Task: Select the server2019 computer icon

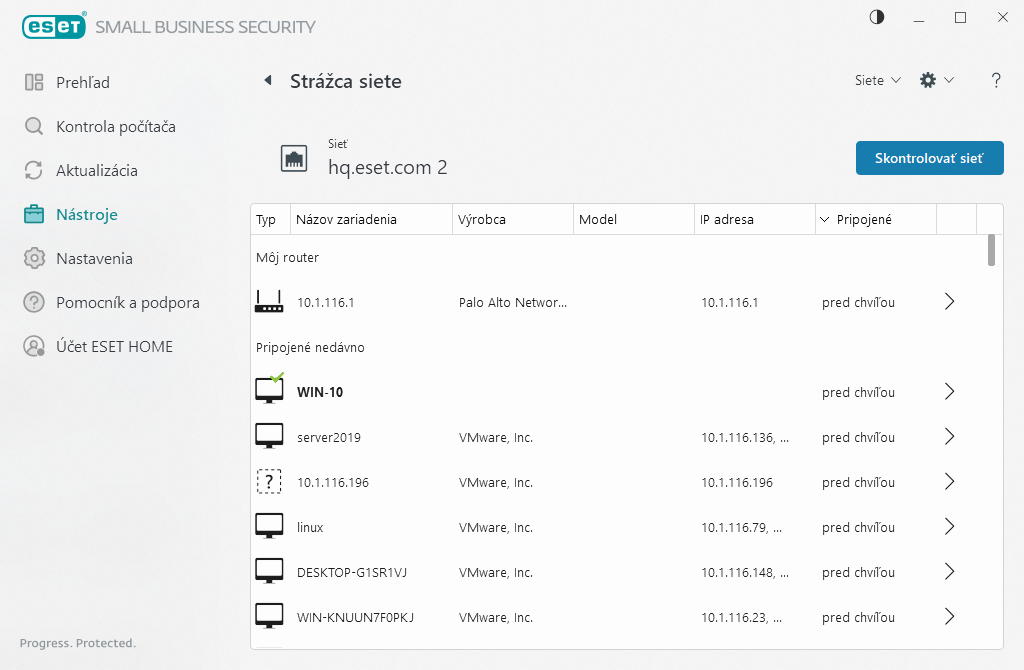Action: tap(269, 437)
